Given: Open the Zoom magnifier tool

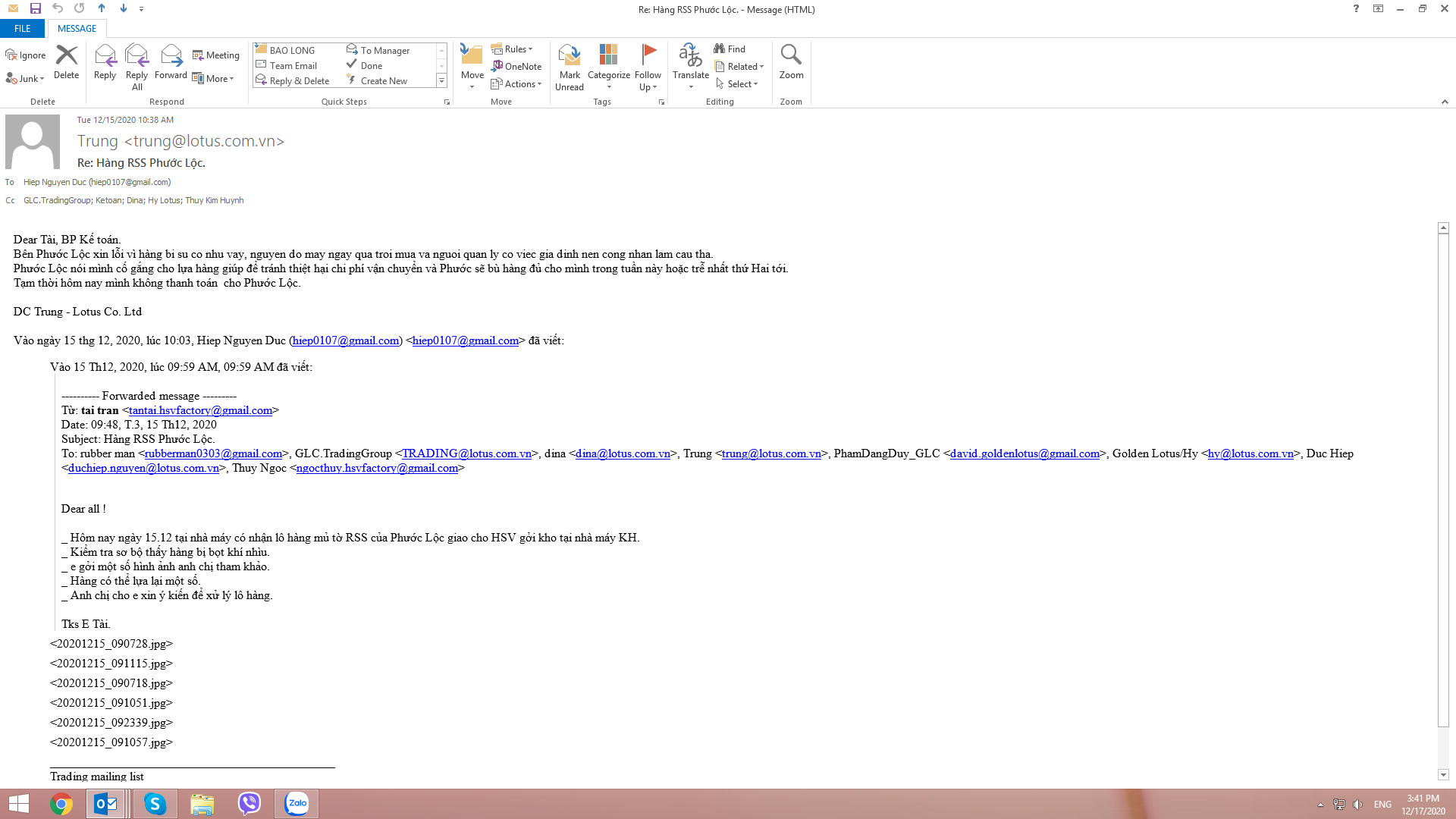Looking at the screenshot, I should point(791,62).
